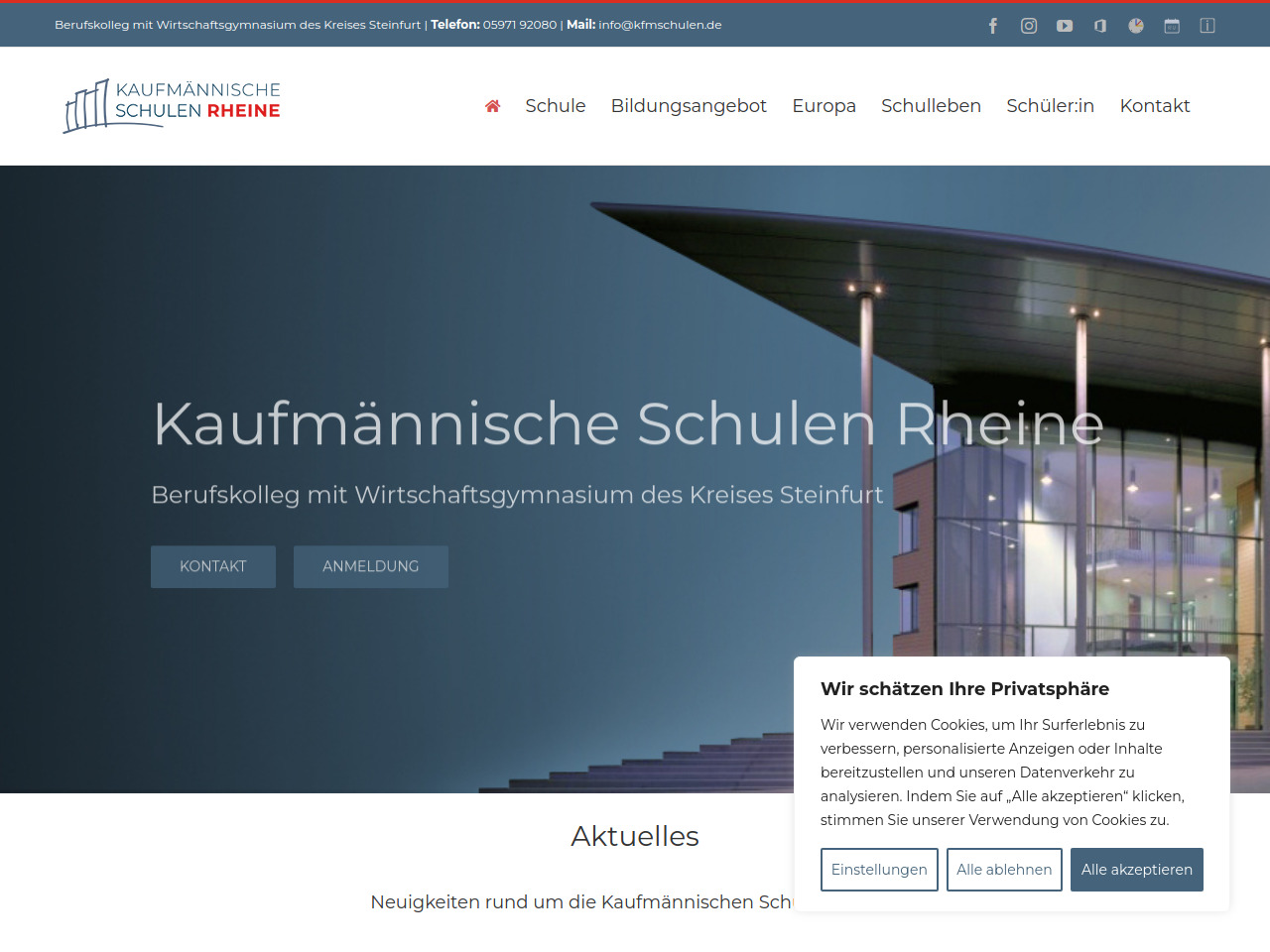Select Kontakt in the navigation bar
The width and height of the screenshot is (1270, 952).
pyautogui.click(x=1154, y=106)
